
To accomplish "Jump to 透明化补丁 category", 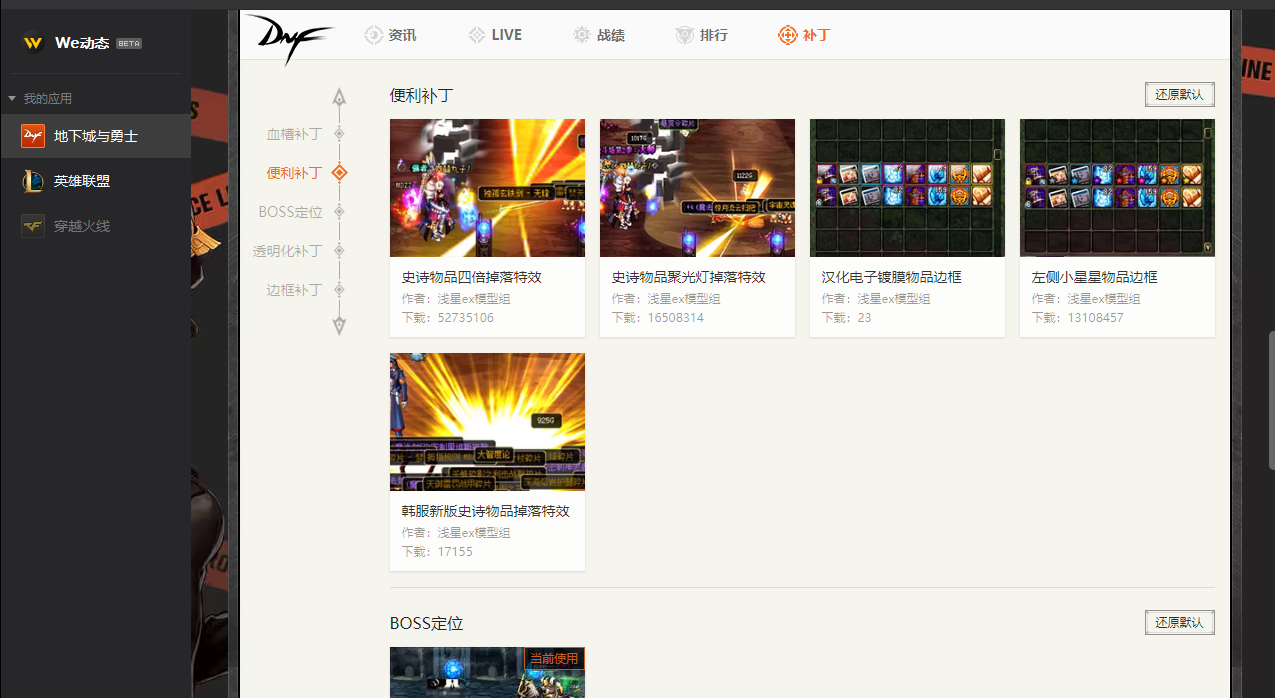I will tap(287, 251).
